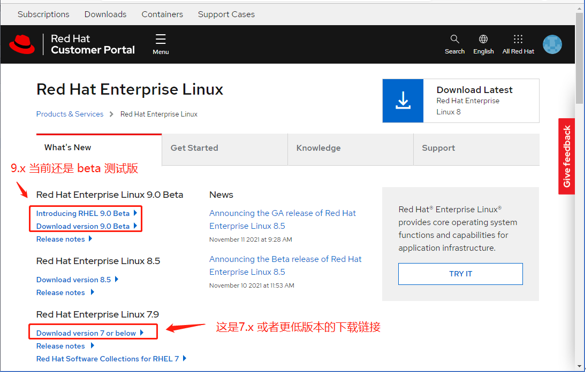The height and width of the screenshot is (374, 586).
Task: Follow the Products & Services breadcrumb link
Action: (70, 114)
